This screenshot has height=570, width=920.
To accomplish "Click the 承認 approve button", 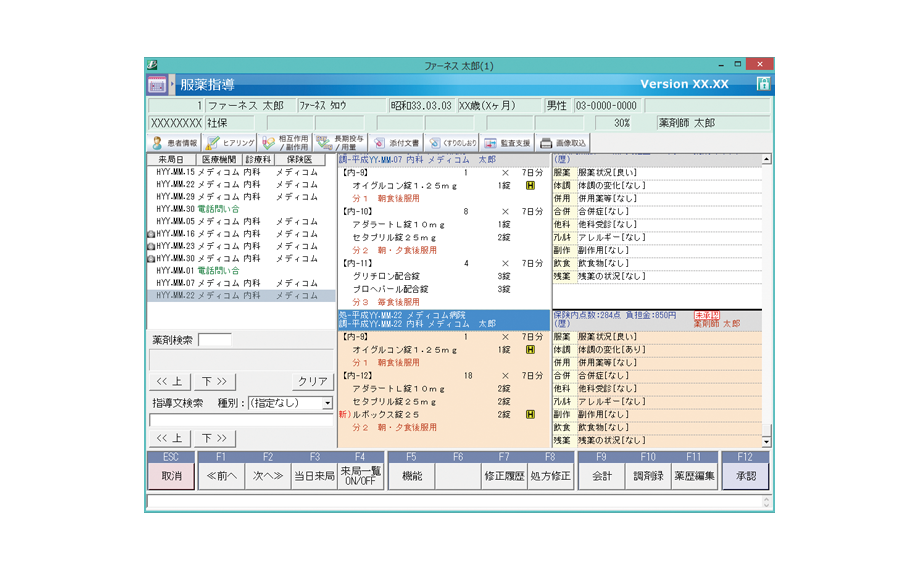I will [x=745, y=476].
